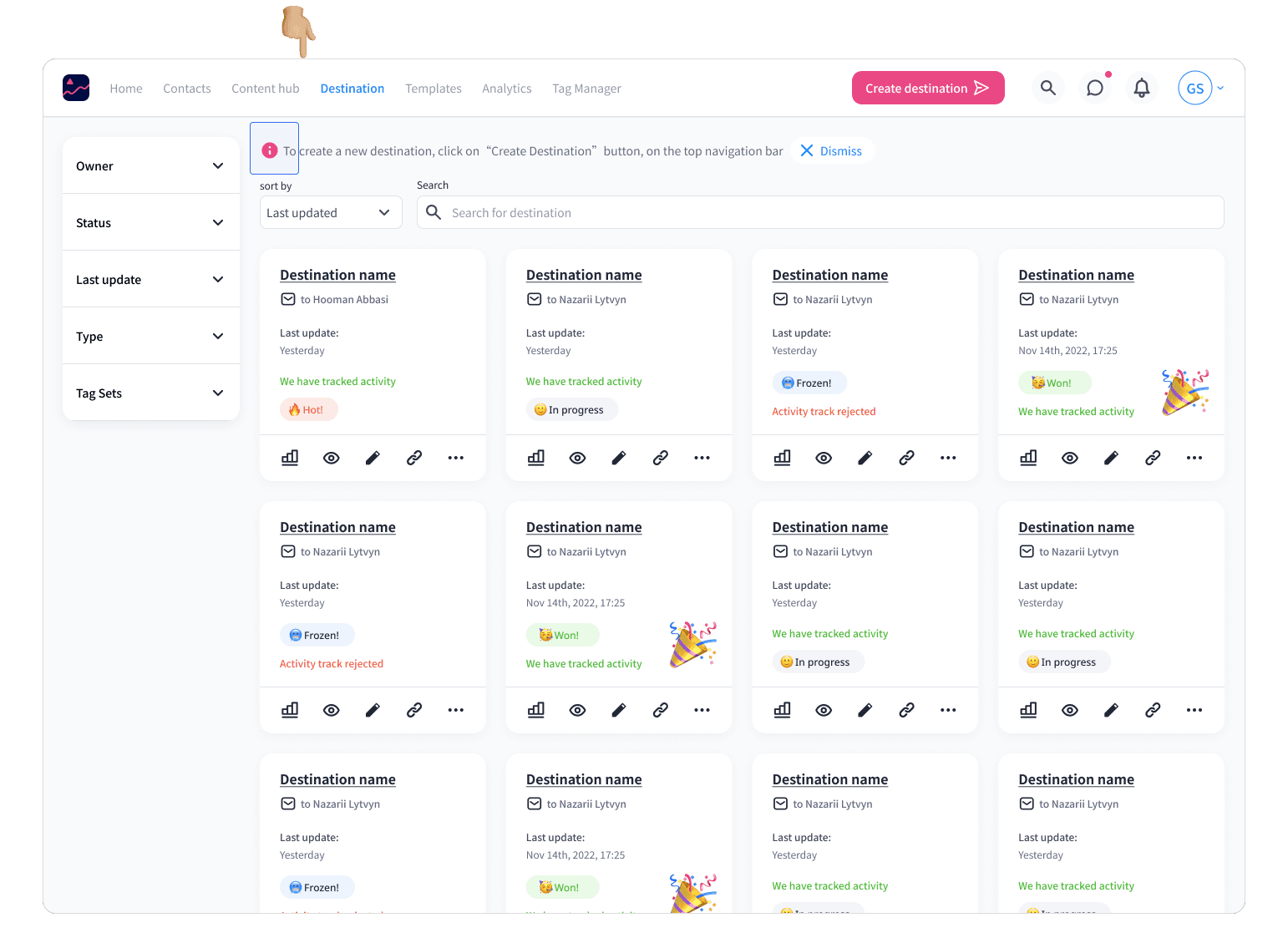Click the In progress badge on first-row card
The width and height of the screenshot is (1288, 933).
(x=572, y=409)
